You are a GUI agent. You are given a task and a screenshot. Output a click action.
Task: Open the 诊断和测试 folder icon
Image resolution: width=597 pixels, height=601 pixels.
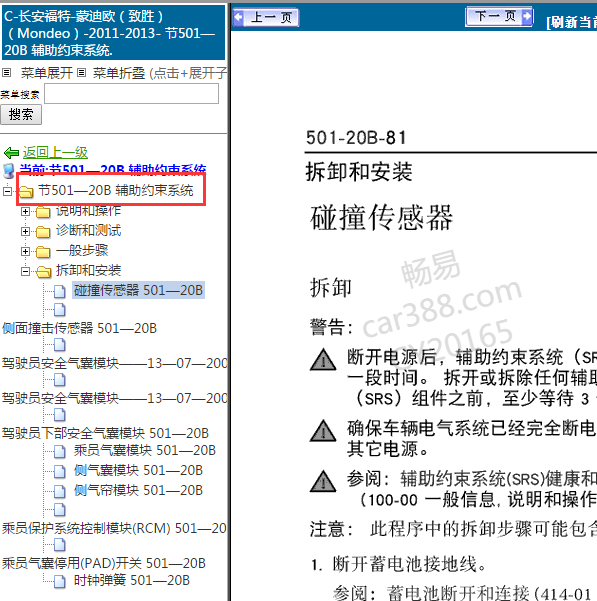(x=43, y=232)
